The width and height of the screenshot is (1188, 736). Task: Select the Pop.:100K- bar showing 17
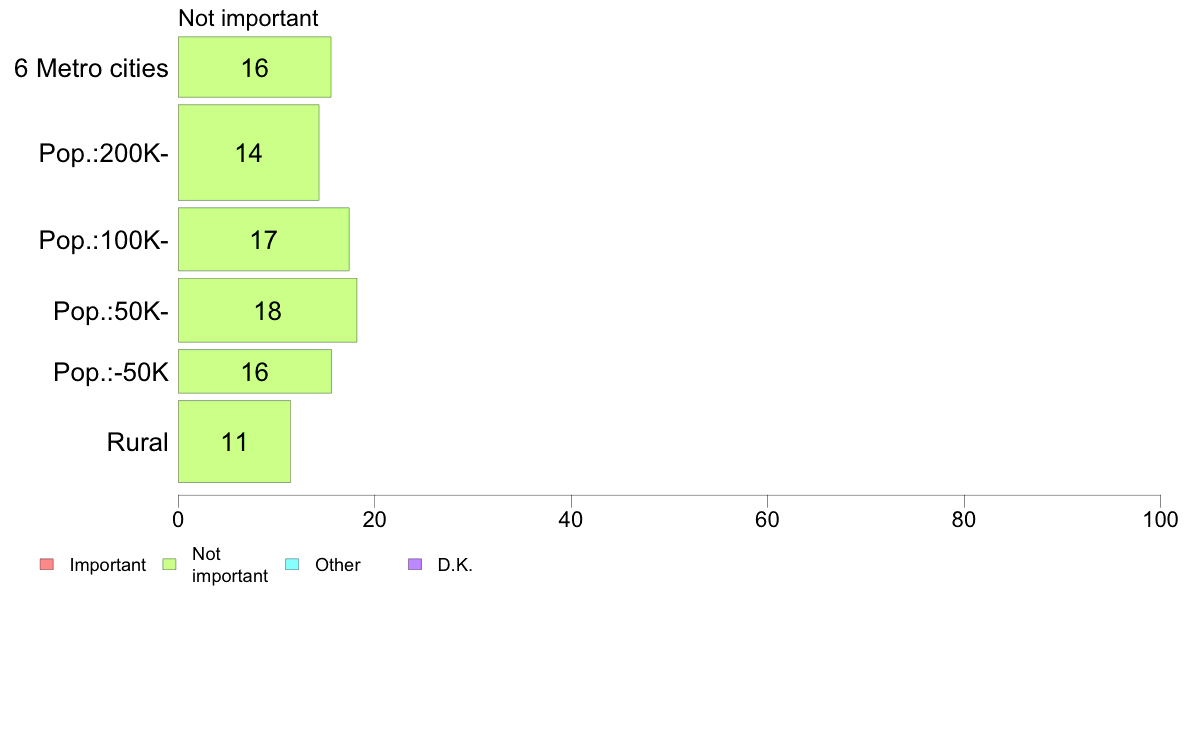(x=264, y=239)
